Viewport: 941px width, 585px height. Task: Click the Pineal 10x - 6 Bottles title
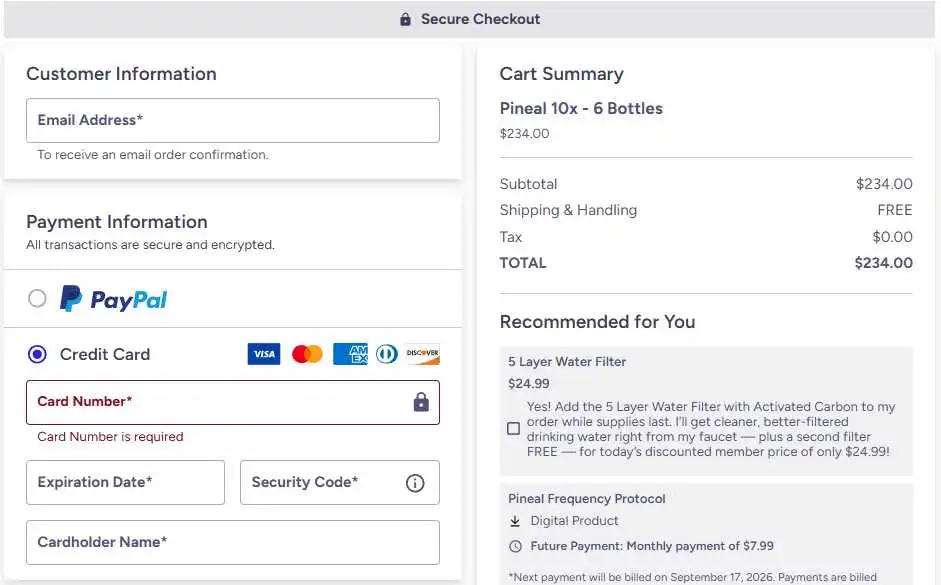click(581, 109)
